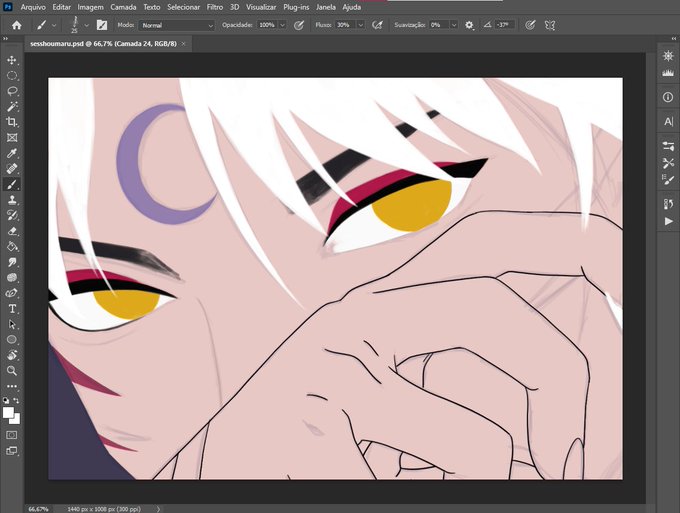Select the Pen tool
This screenshot has height=513, width=680.
(x=12, y=293)
